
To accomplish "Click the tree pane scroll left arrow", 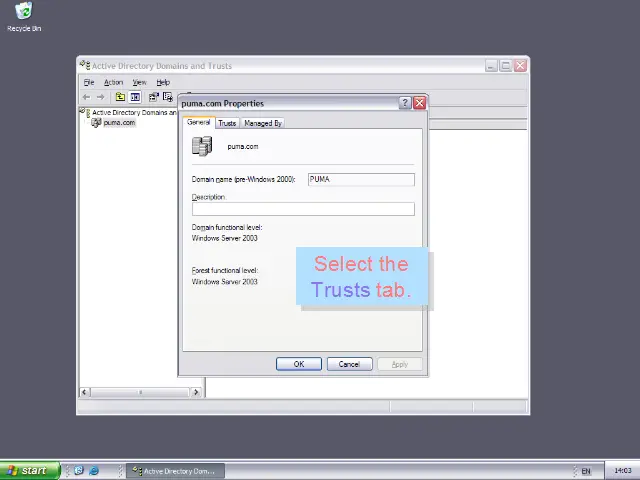I will (x=84, y=392).
